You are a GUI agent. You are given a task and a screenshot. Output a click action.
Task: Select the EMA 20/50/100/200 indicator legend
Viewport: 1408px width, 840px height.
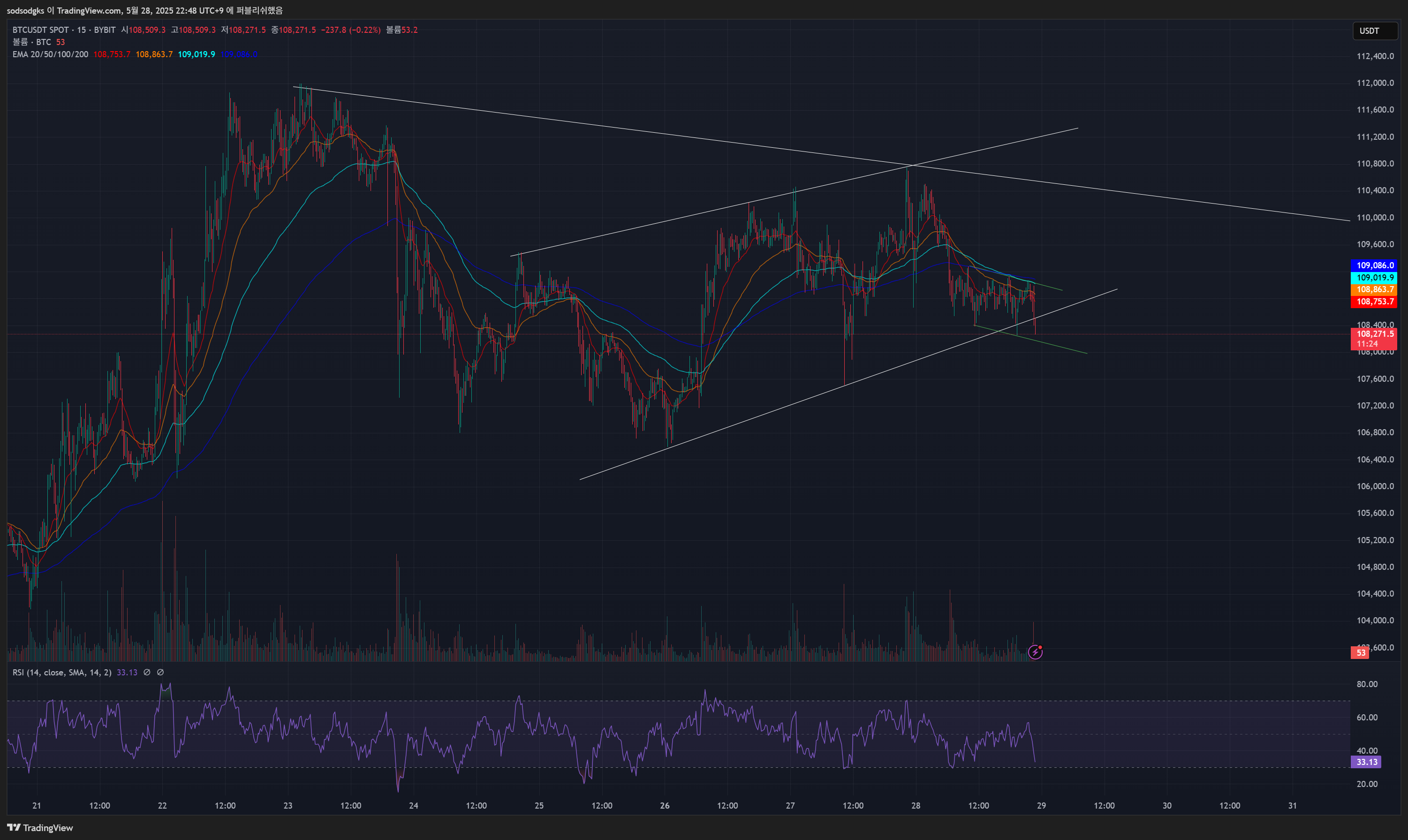click(x=50, y=54)
